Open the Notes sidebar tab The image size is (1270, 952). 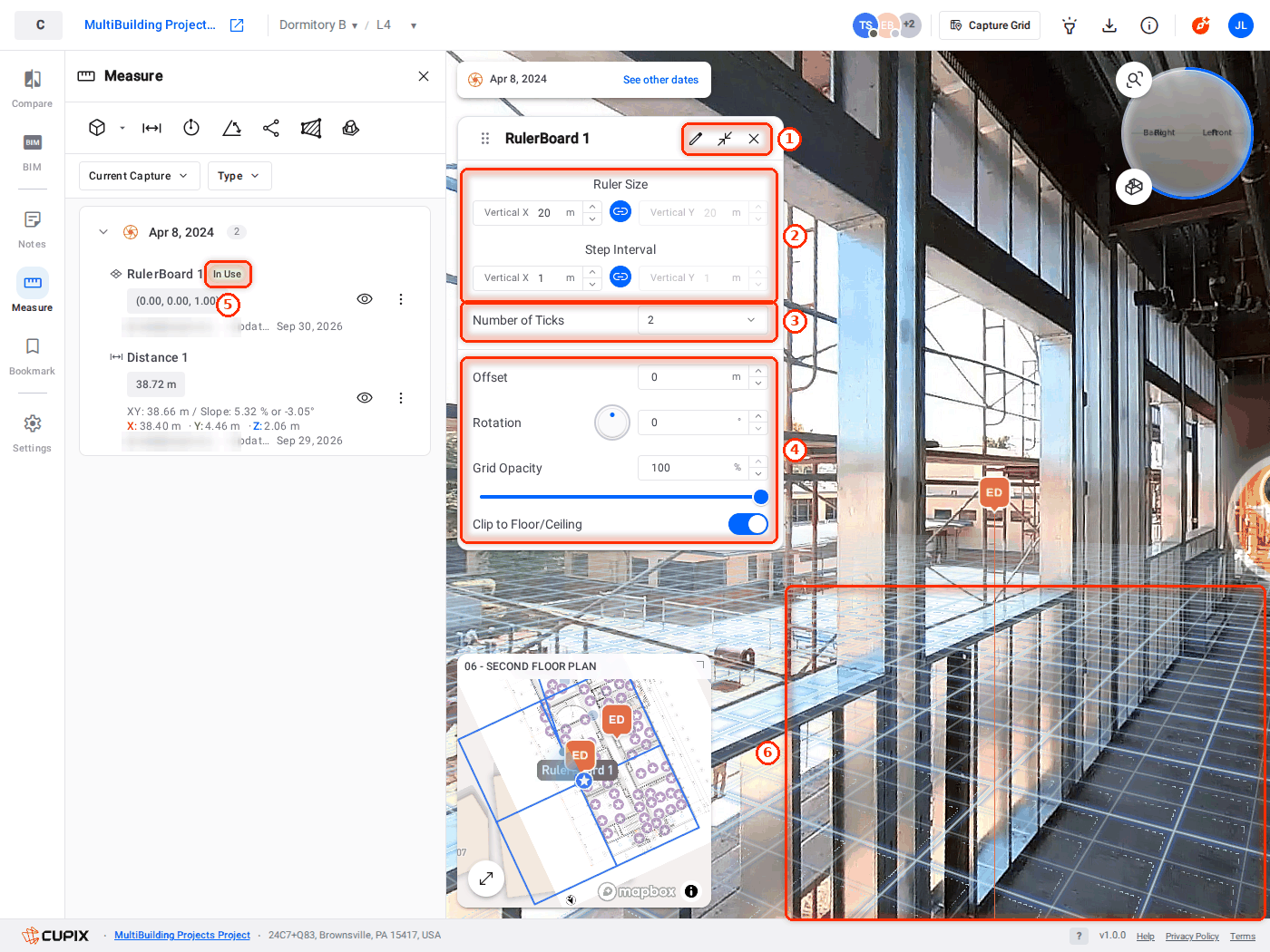[32, 228]
